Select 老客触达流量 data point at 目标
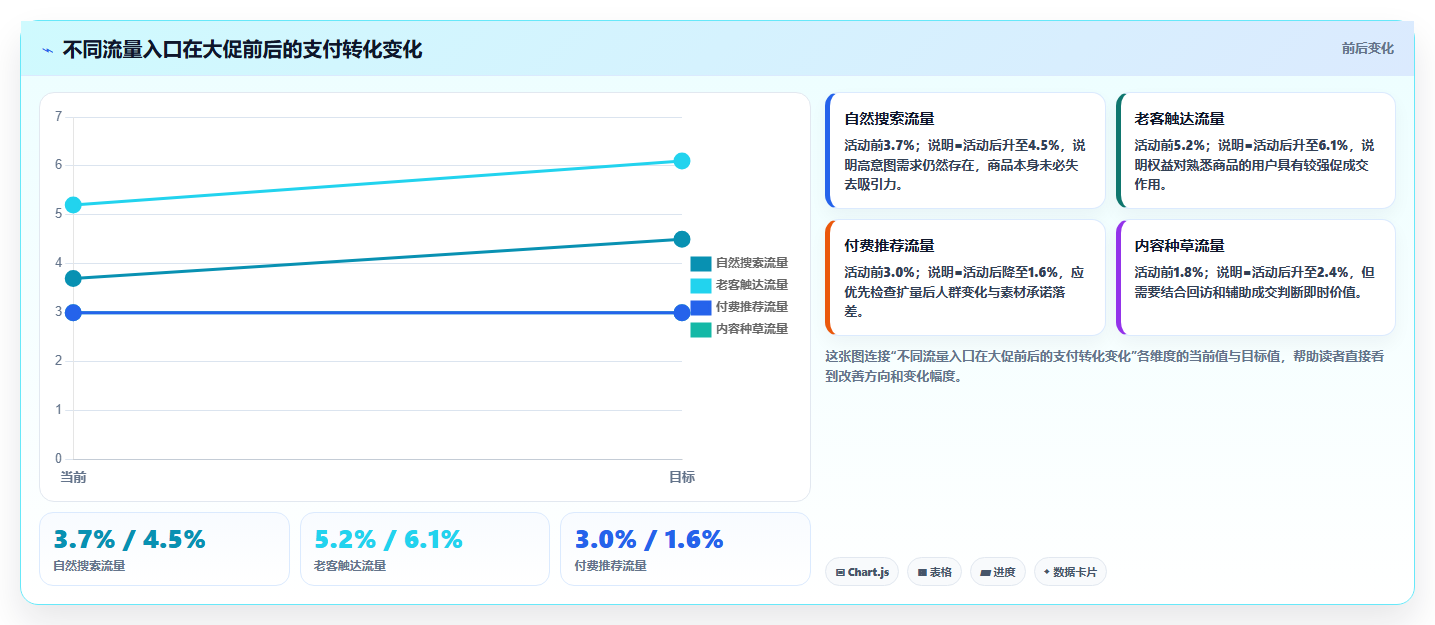 pos(682,161)
